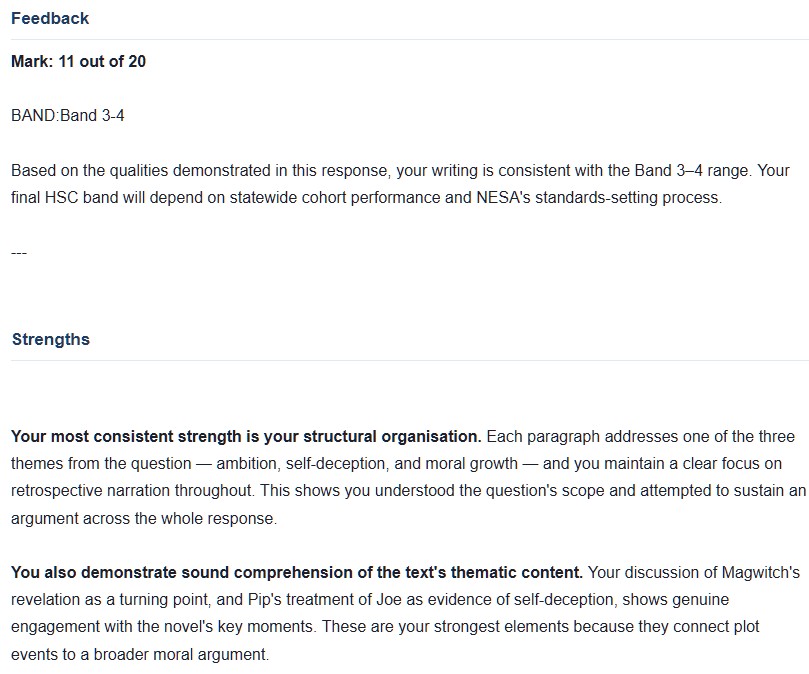Viewport: 809px width, 674px height.
Task: Click the "Mark: 11 out of 20" text
Action: (78, 61)
